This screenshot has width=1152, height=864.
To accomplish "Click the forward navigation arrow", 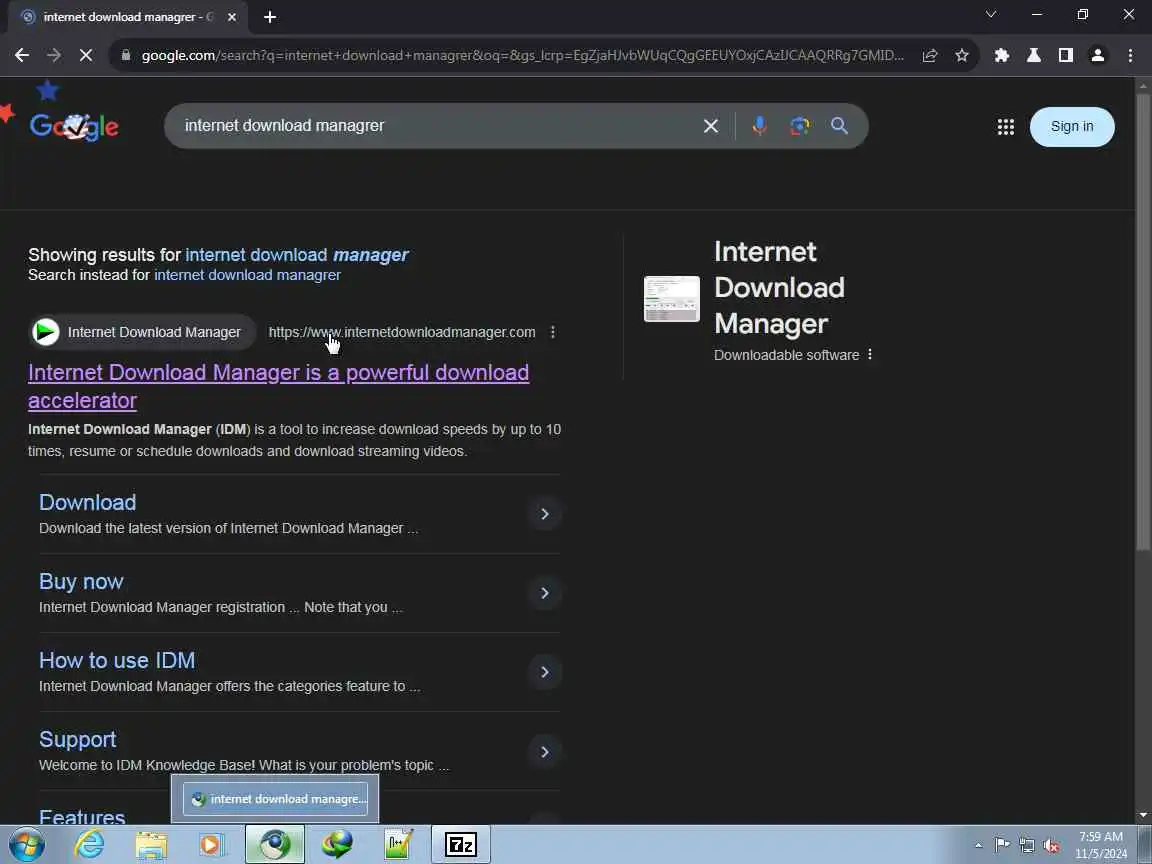I will click(54, 55).
